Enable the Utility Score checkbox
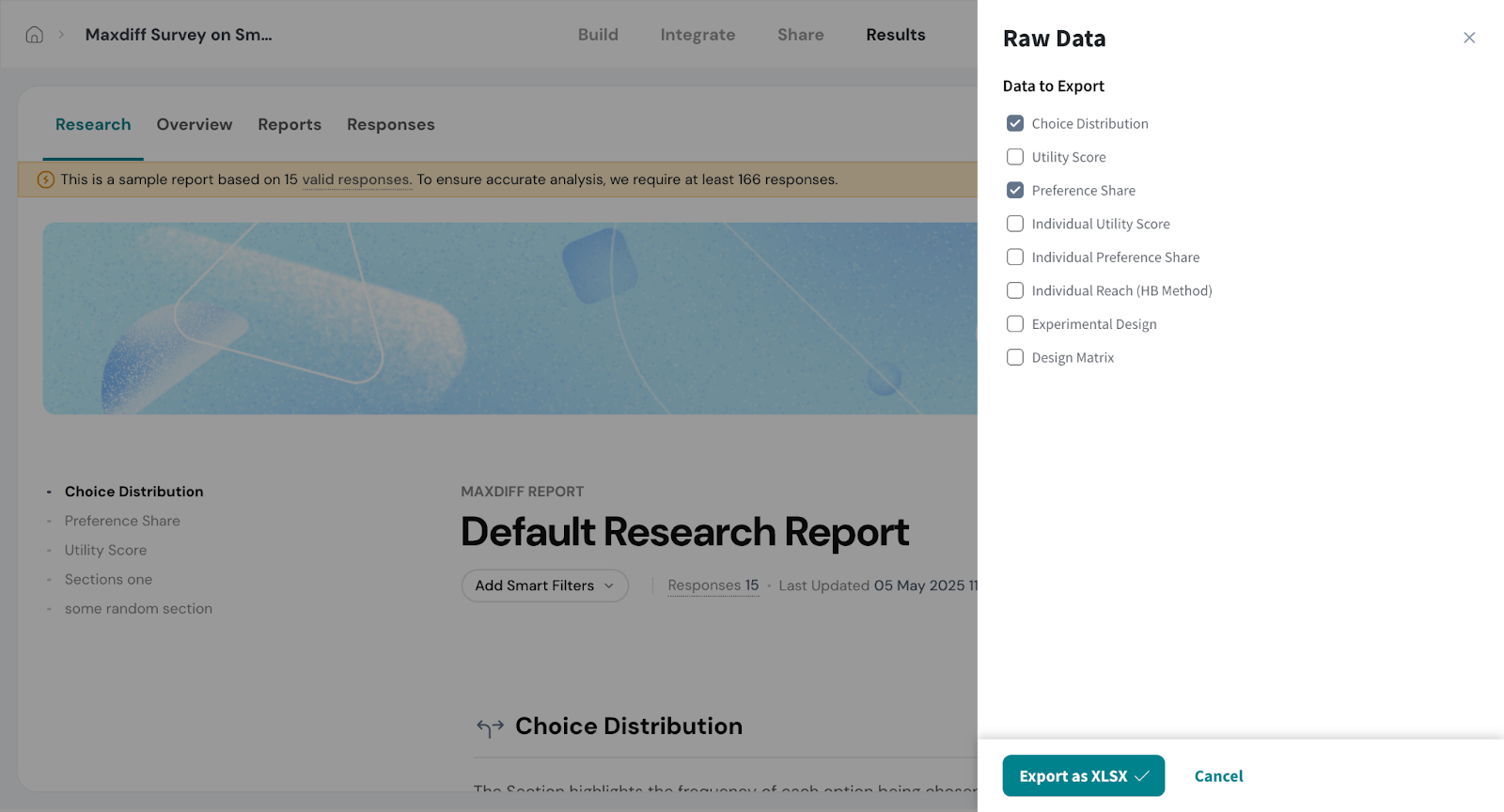 click(1015, 157)
